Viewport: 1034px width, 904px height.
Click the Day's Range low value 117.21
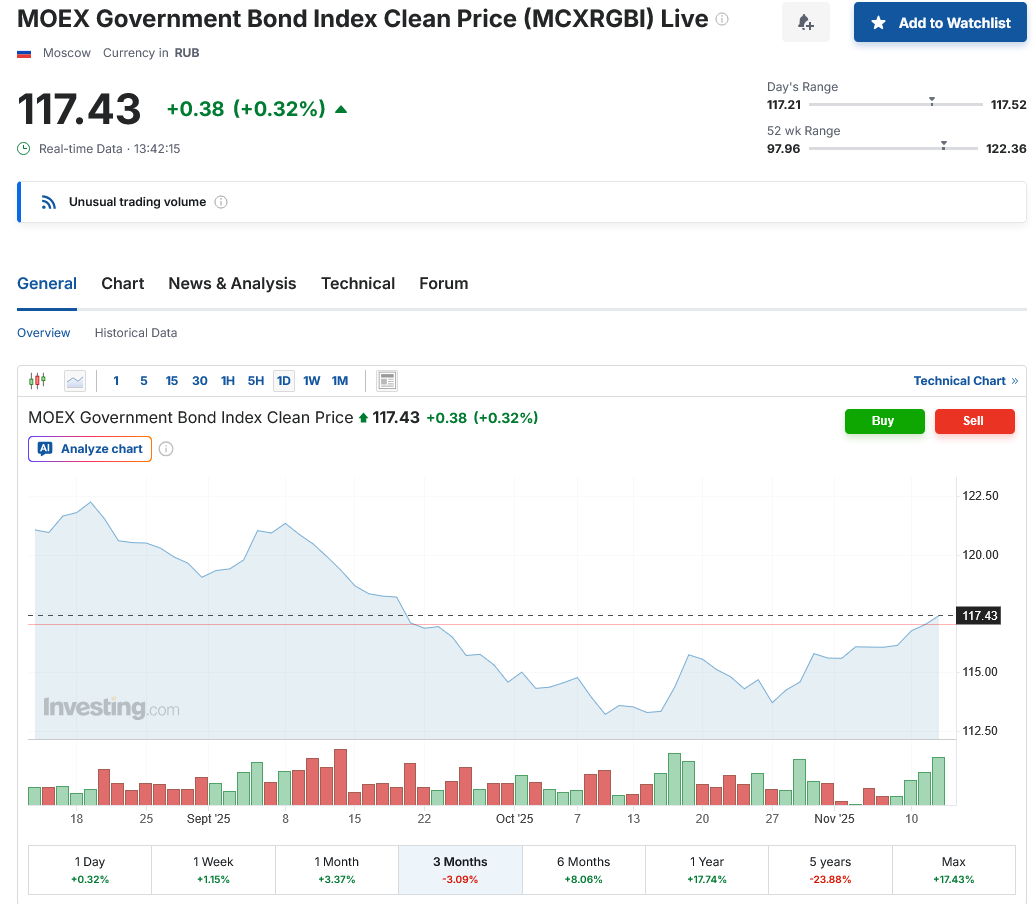[784, 105]
